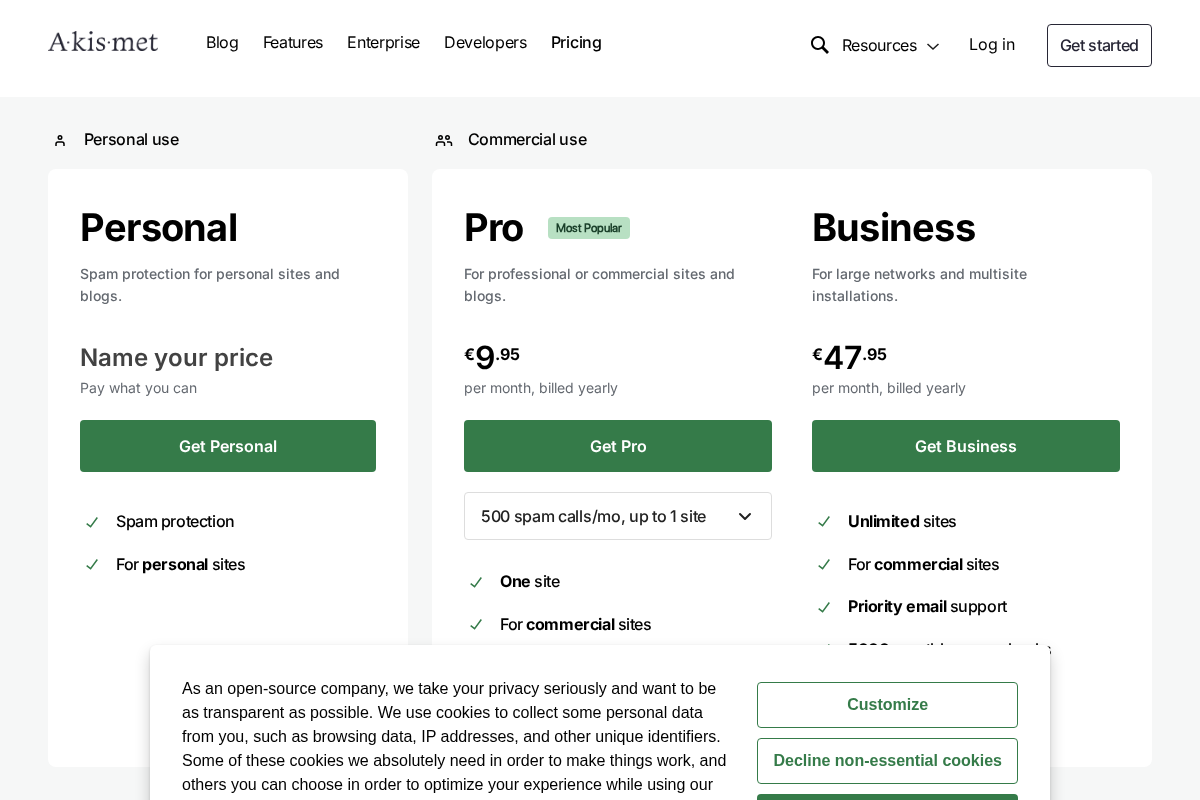Click the Commercial use label
Viewport: 1200px width, 800px height.
tap(527, 139)
